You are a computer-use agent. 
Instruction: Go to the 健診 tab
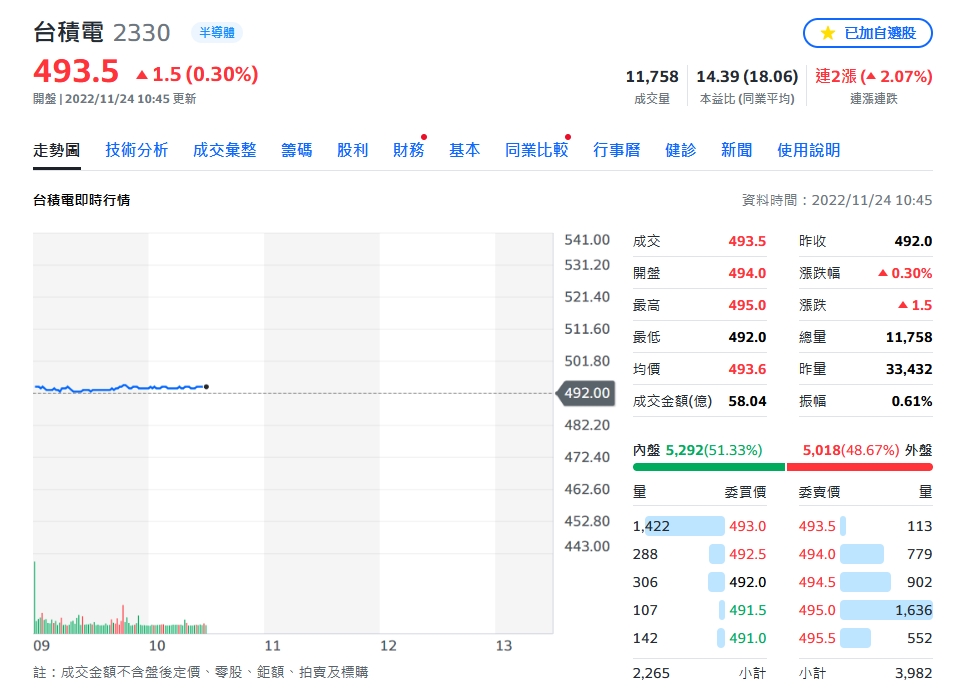(x=680, y=150)
